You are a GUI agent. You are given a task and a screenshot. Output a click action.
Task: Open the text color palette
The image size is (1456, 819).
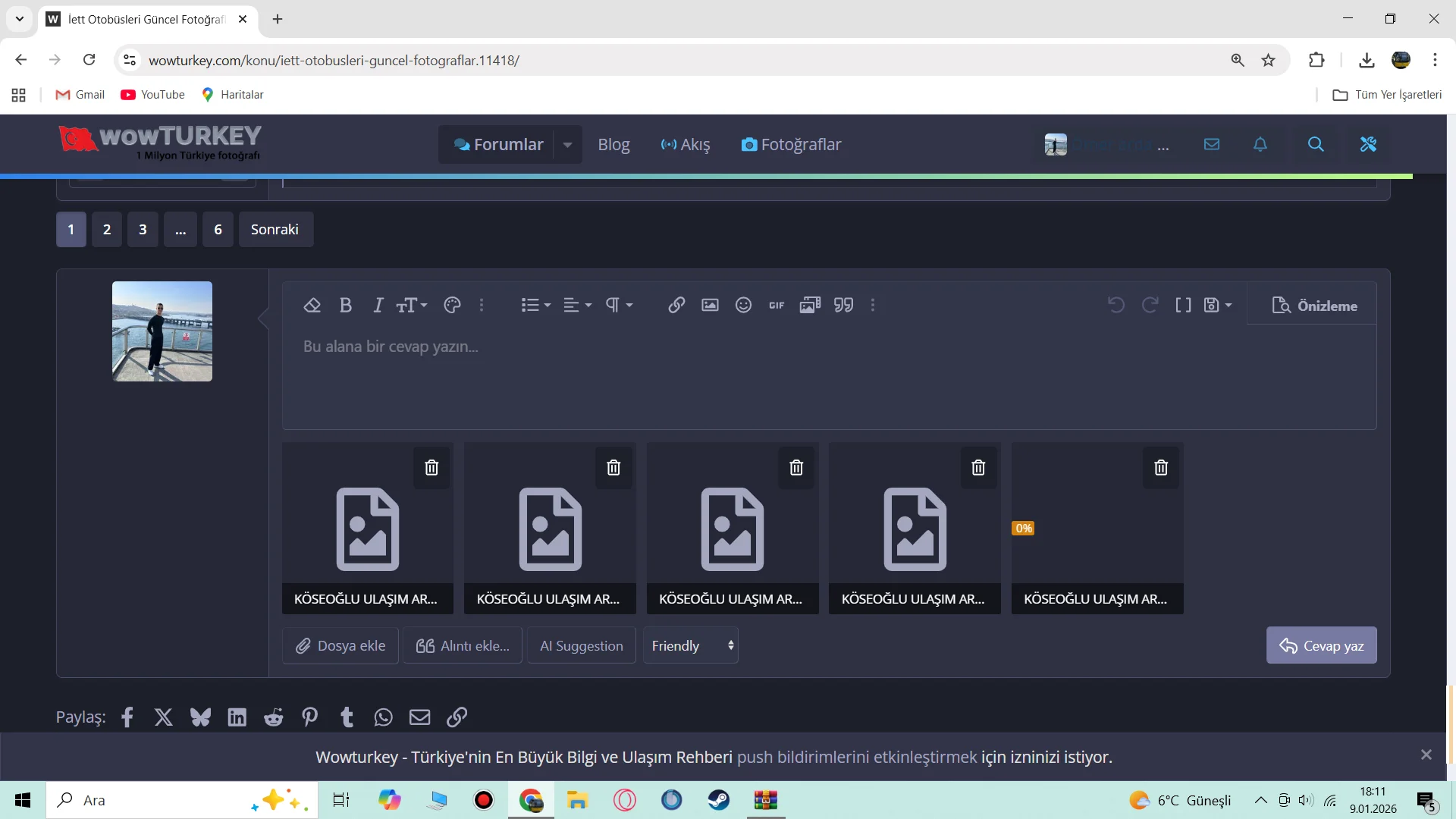pyautogui.click(x=452, y=305)
